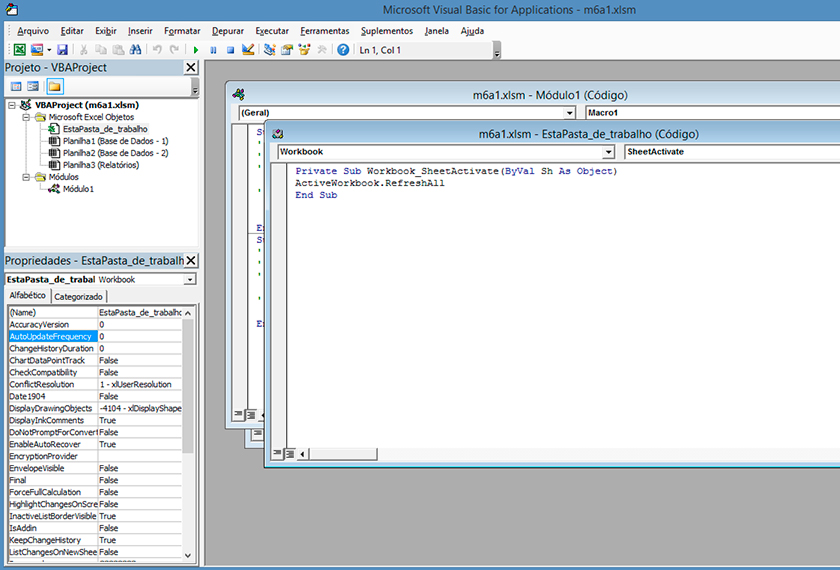Click the Cut scissors icon

[x=84, y=50]
